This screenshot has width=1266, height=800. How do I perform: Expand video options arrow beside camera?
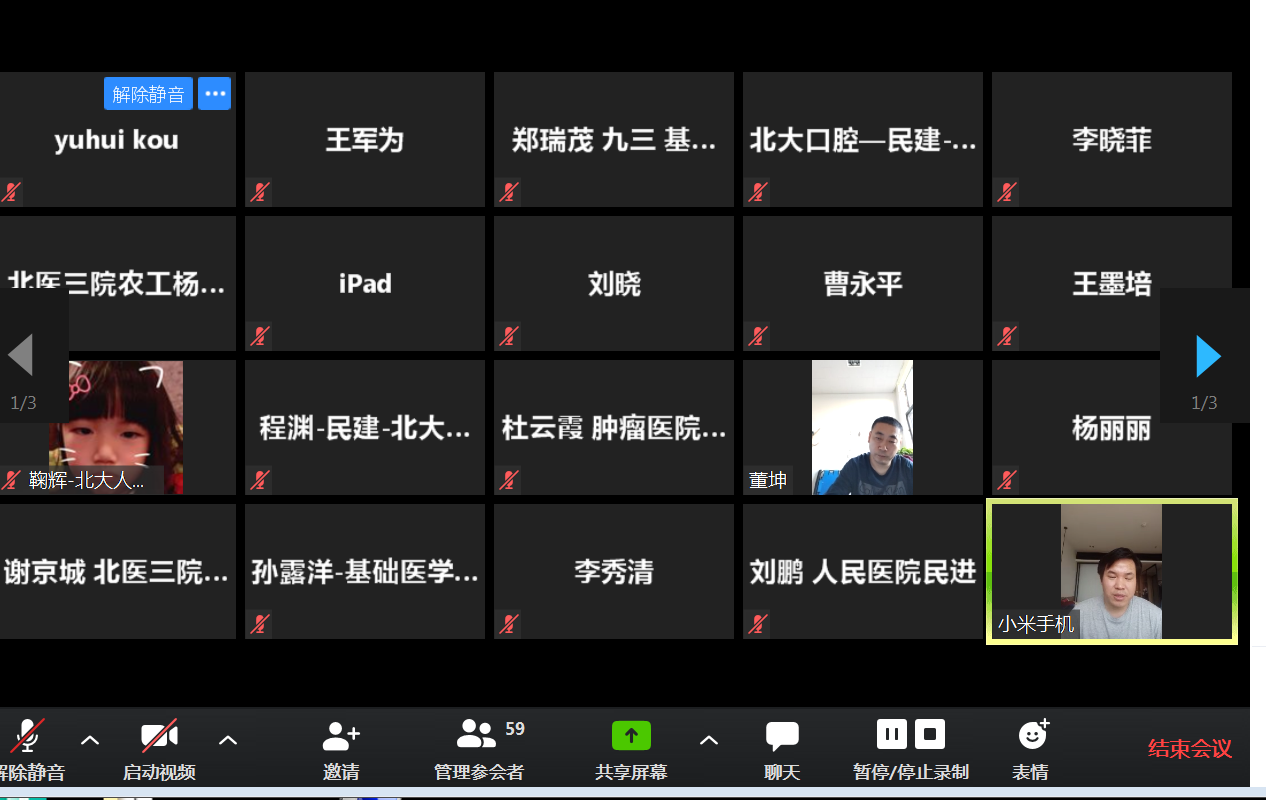[228, 740]
